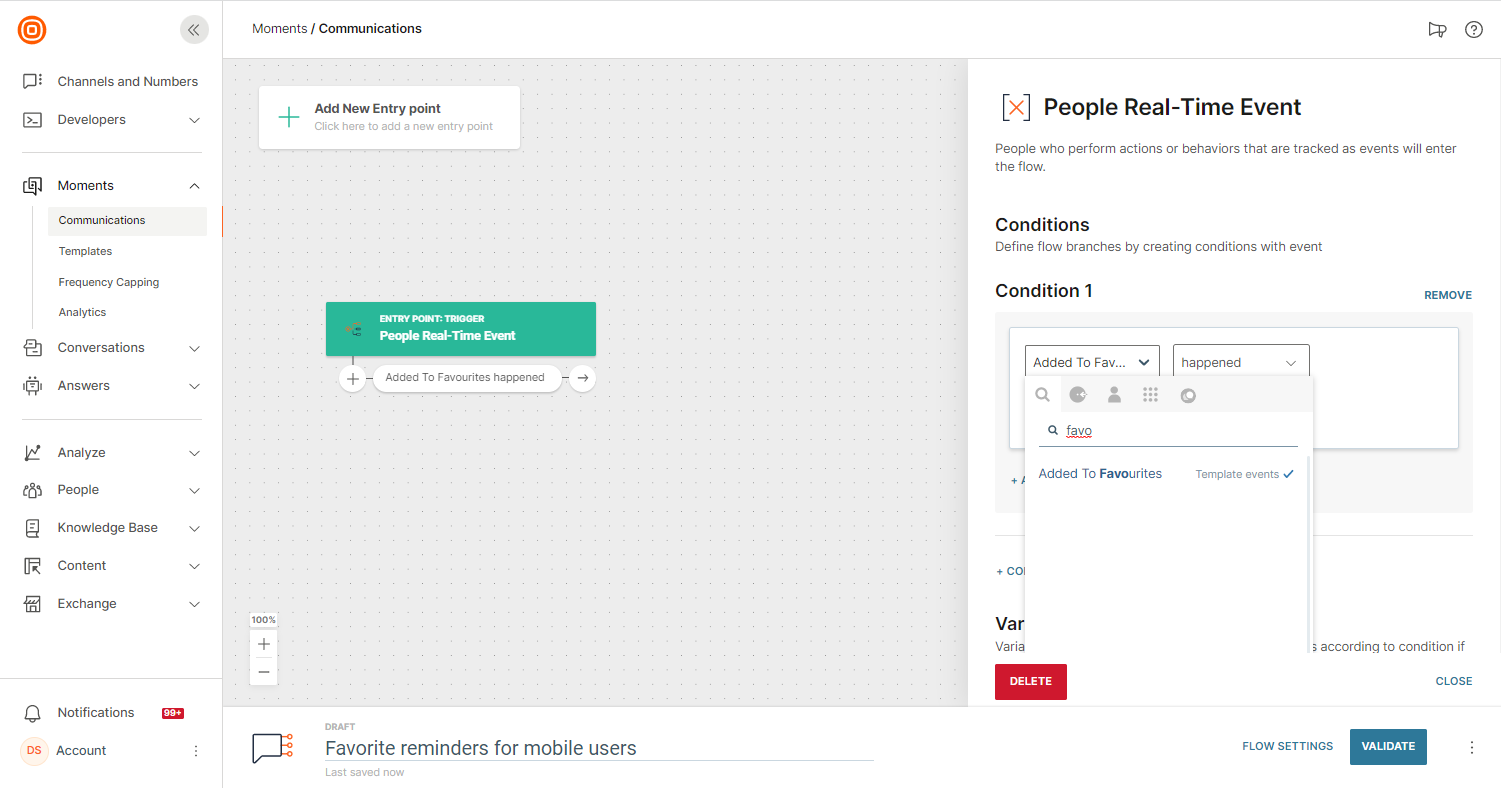Expand the Developers menu section
The height and width of the screenshot is (788, 1501).
pyautogui.click(x=112, y=120)
